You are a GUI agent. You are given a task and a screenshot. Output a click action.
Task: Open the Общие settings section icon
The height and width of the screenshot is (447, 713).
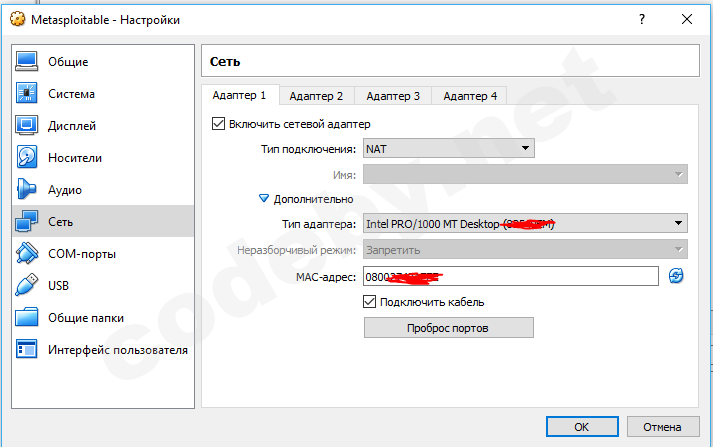point(28,62)
